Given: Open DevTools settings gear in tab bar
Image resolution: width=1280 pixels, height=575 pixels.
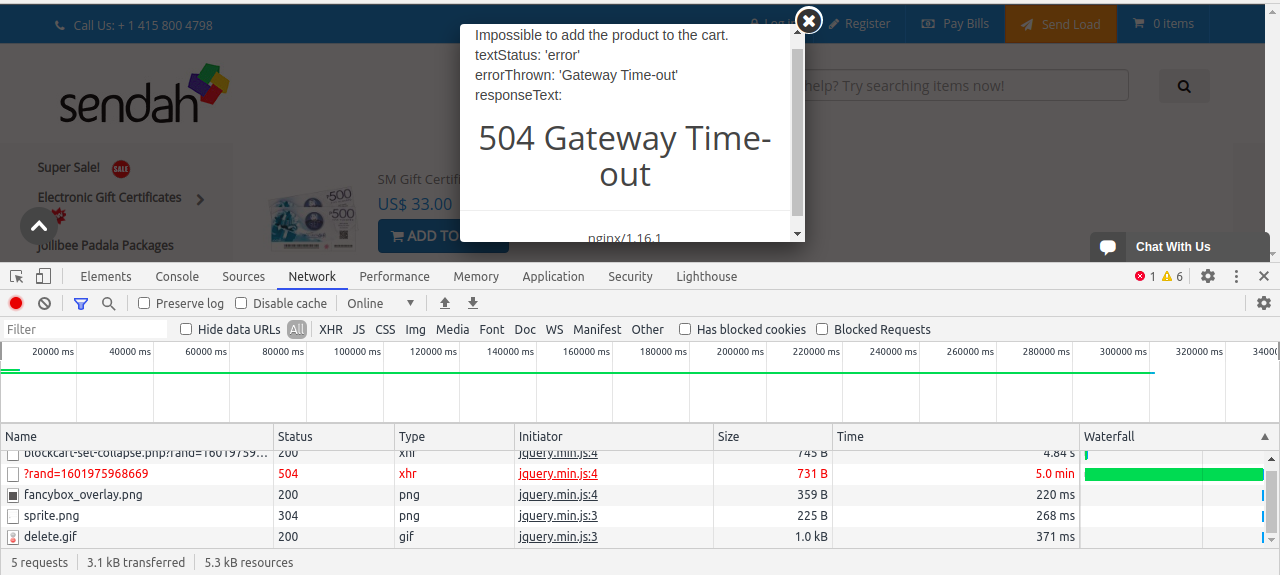Looking at the screenshot, I should (x=1208, y=276).
